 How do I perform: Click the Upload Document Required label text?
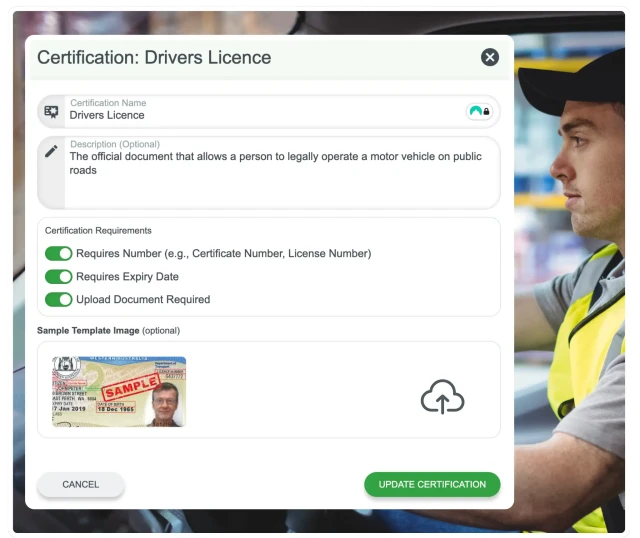143,299
